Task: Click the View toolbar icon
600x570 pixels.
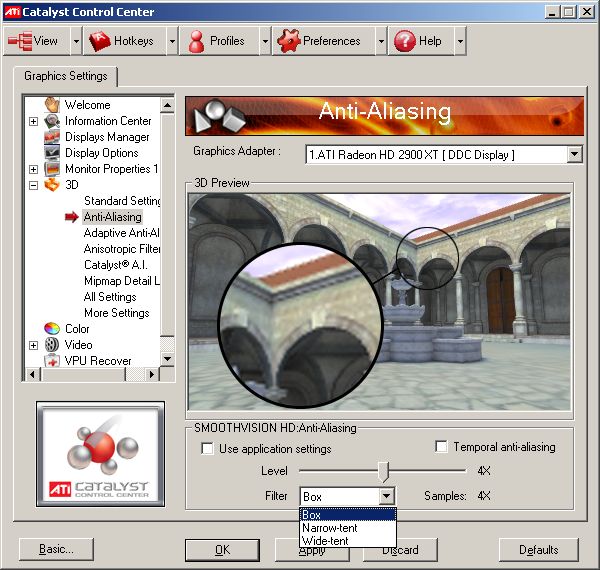Action: click(20, 41)
